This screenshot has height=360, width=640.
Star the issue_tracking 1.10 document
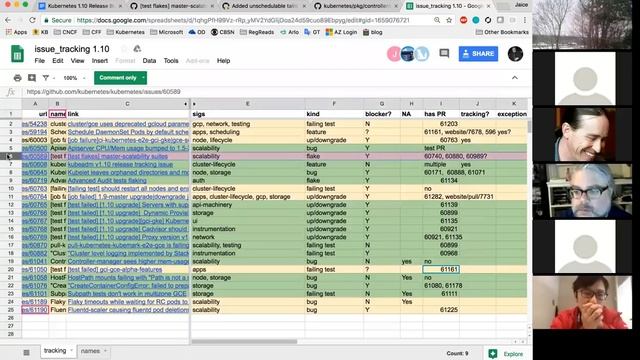click(x=124, y=49)
